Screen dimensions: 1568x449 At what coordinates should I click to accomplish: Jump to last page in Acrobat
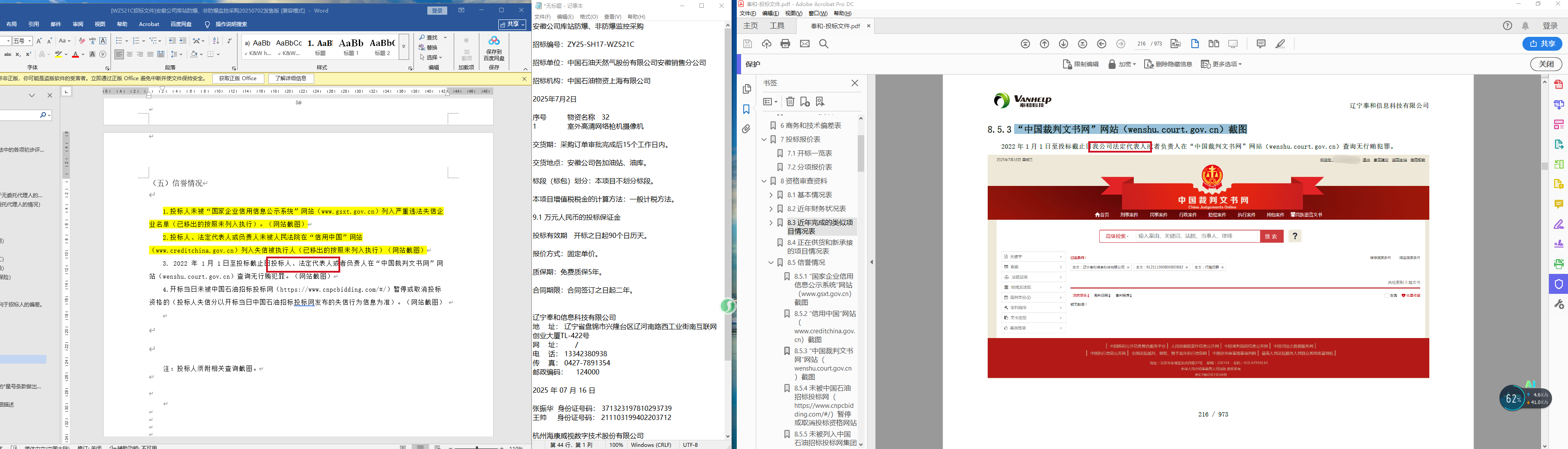(x=1082, y=44)
